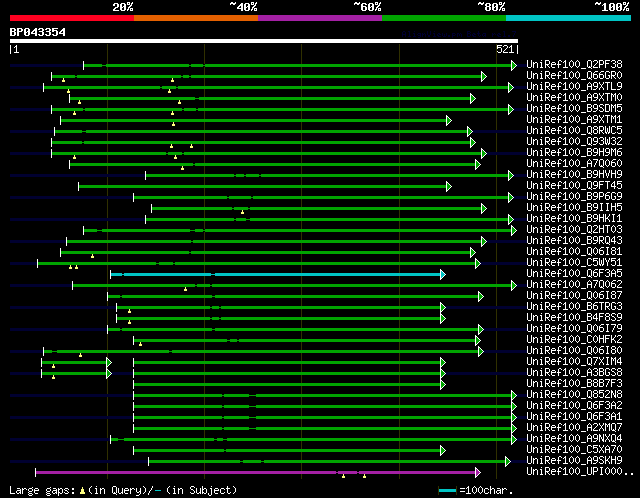This screenshot has width=640, height=498.
Task: Click the UniRef100_Q6F3A5 label
Action: [574, 274]
